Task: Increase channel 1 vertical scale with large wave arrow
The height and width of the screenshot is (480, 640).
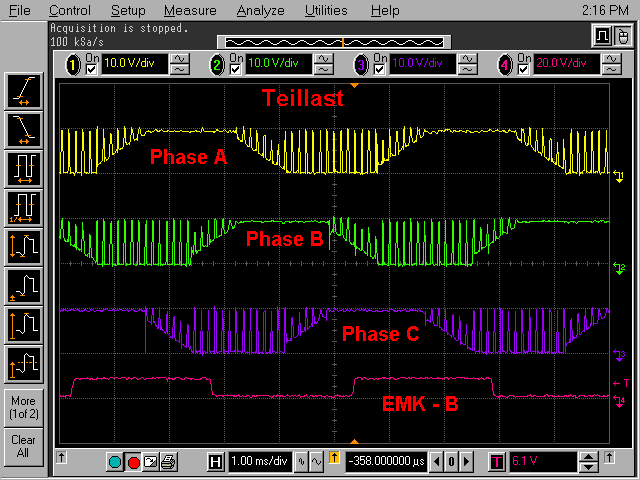Action: [180, 59]
